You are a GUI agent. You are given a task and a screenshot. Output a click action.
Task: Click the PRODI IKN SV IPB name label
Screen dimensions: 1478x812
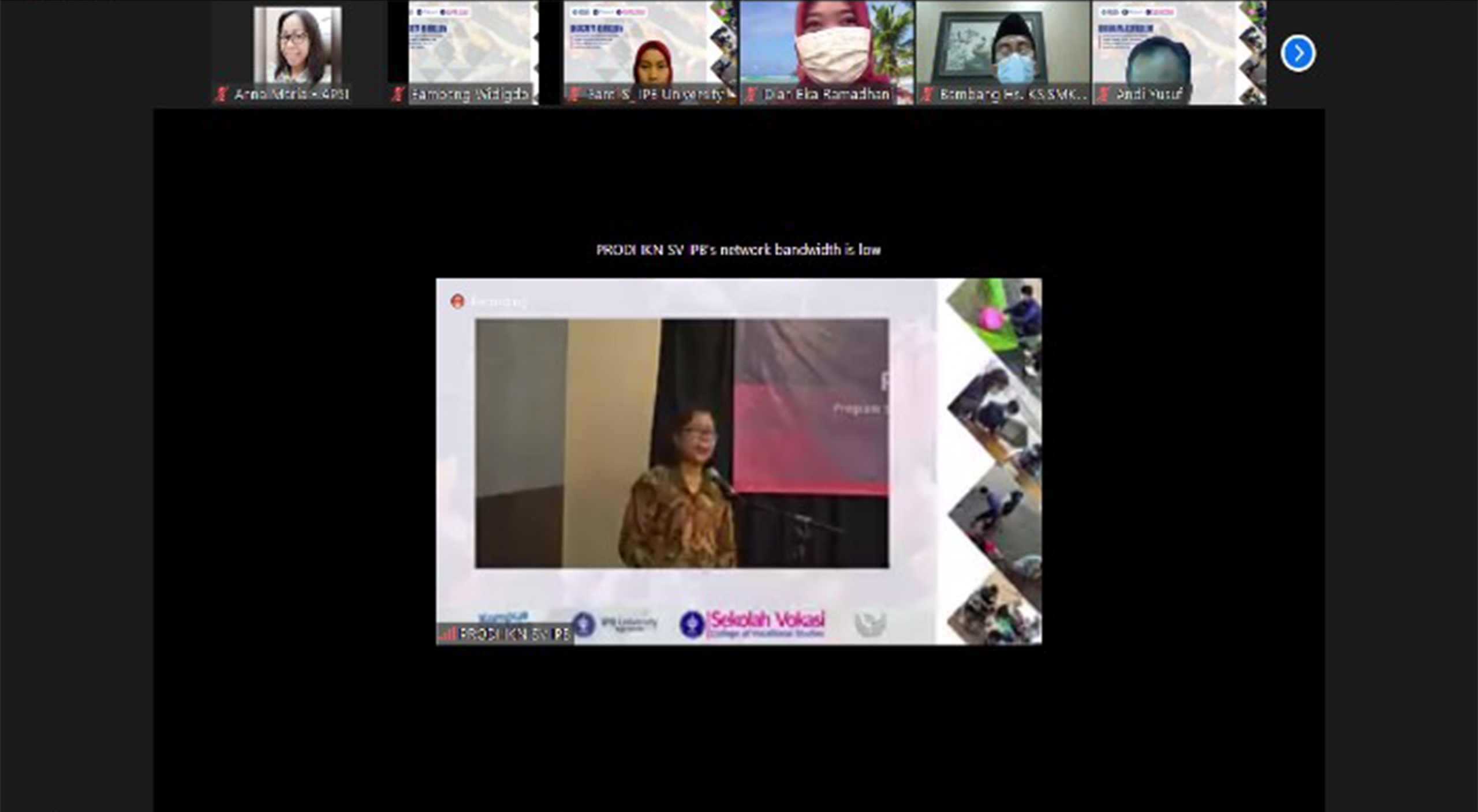[x=514, y=634]
